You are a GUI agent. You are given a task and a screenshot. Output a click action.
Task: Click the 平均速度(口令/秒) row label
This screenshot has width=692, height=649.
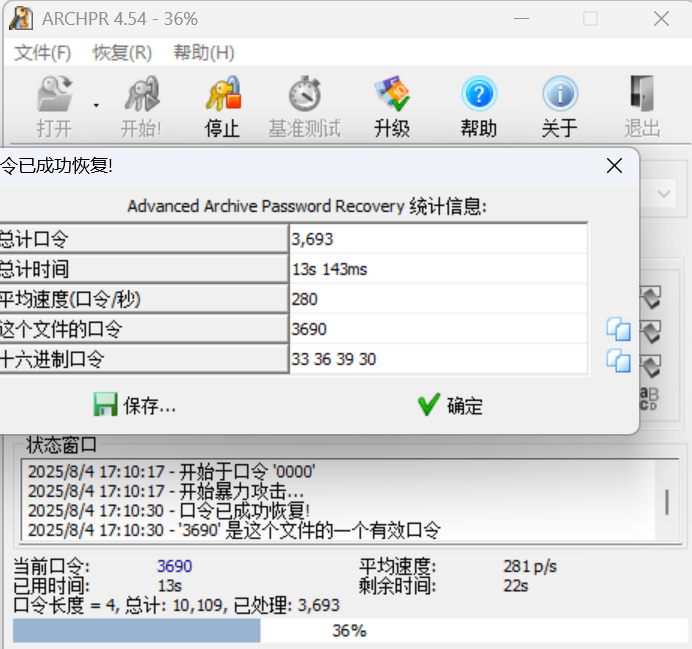(144, 299)
